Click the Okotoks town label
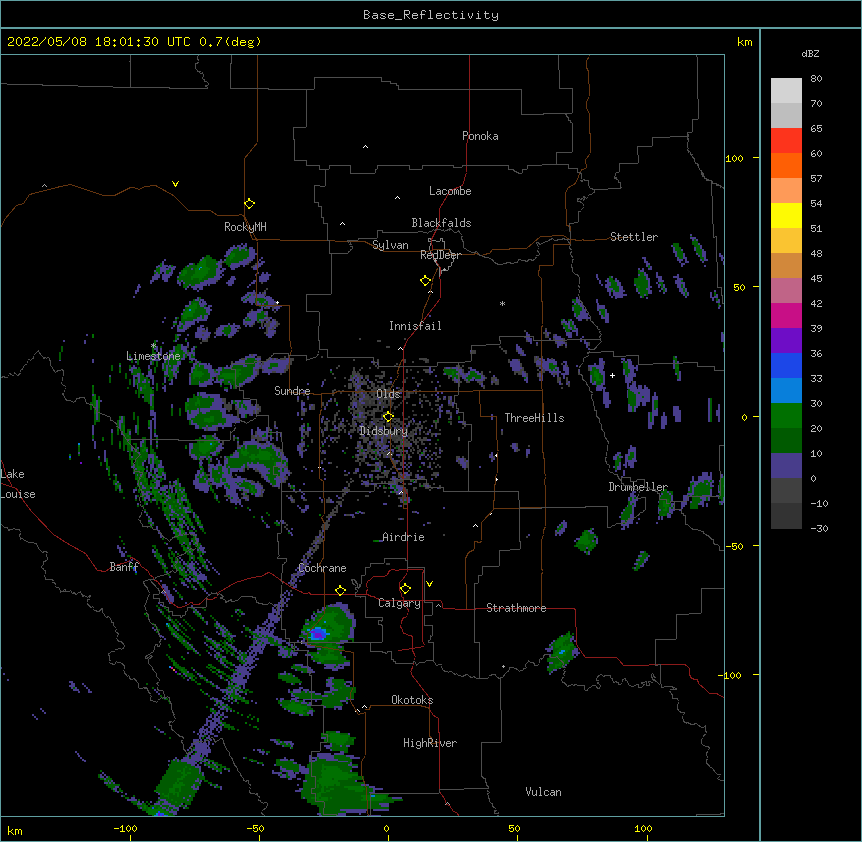This screenshot has width=862, height=842. [412, 700]
